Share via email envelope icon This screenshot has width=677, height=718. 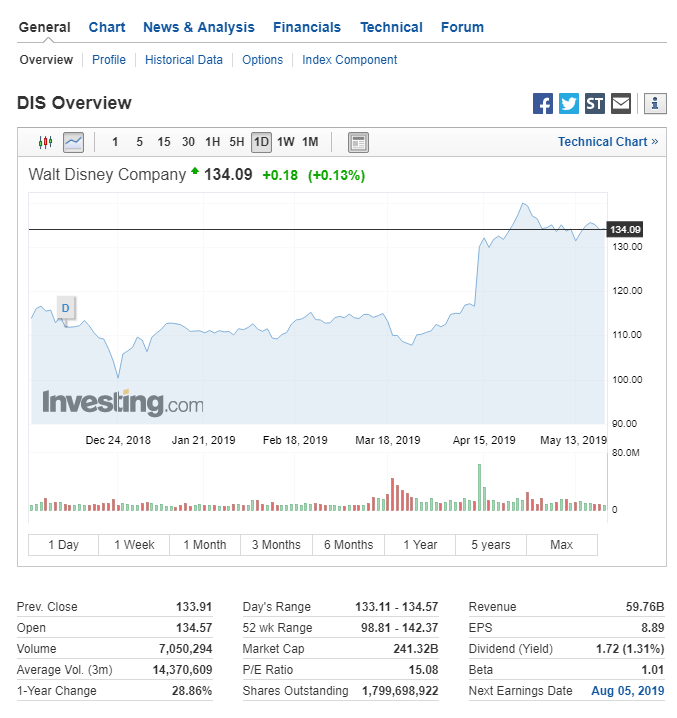tap(621, 103)
